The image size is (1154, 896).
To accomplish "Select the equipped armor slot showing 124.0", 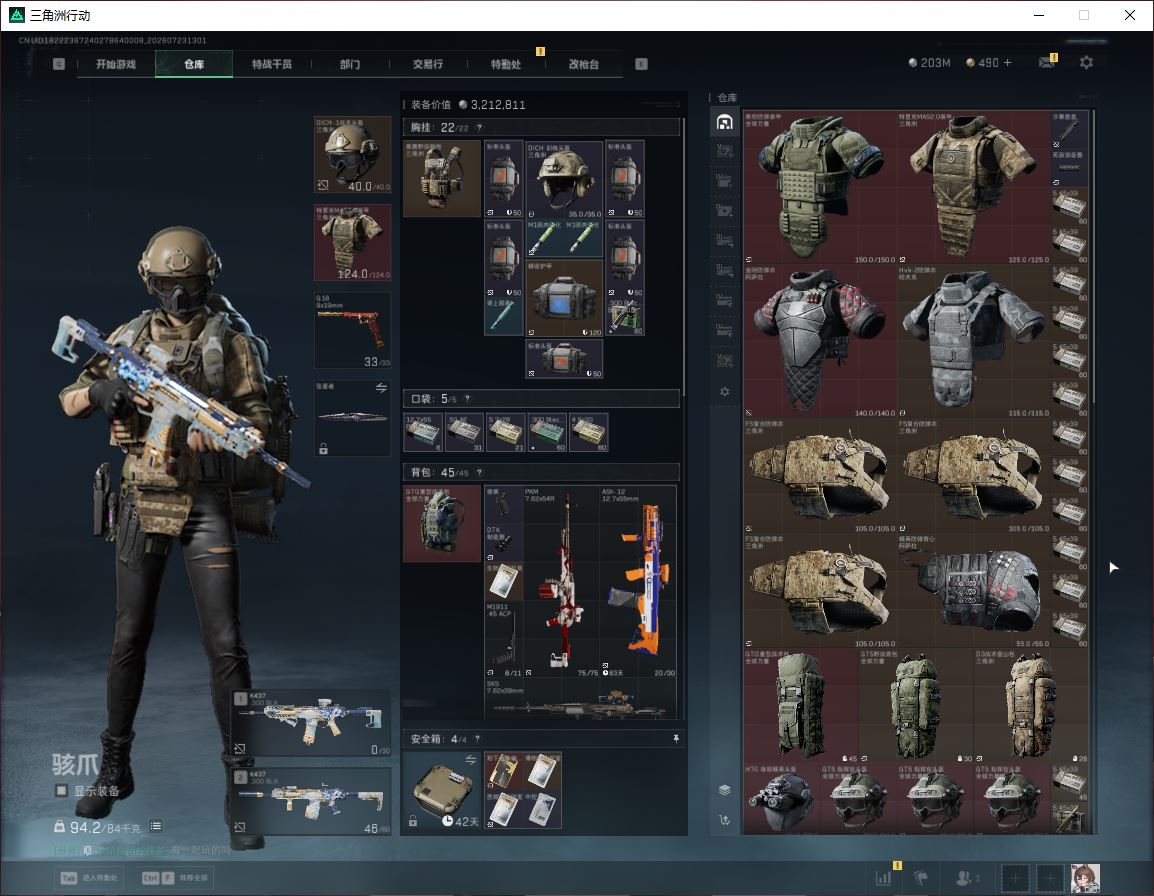I will click(x=353, y=243).
